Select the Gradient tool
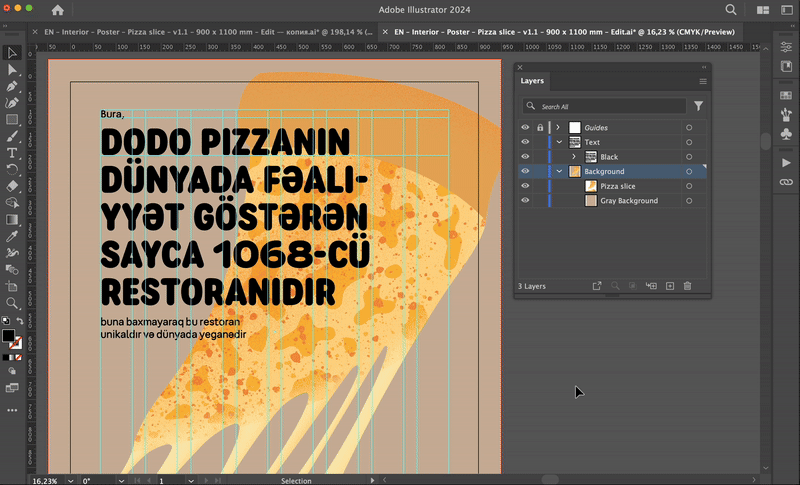 pos(12,219)
